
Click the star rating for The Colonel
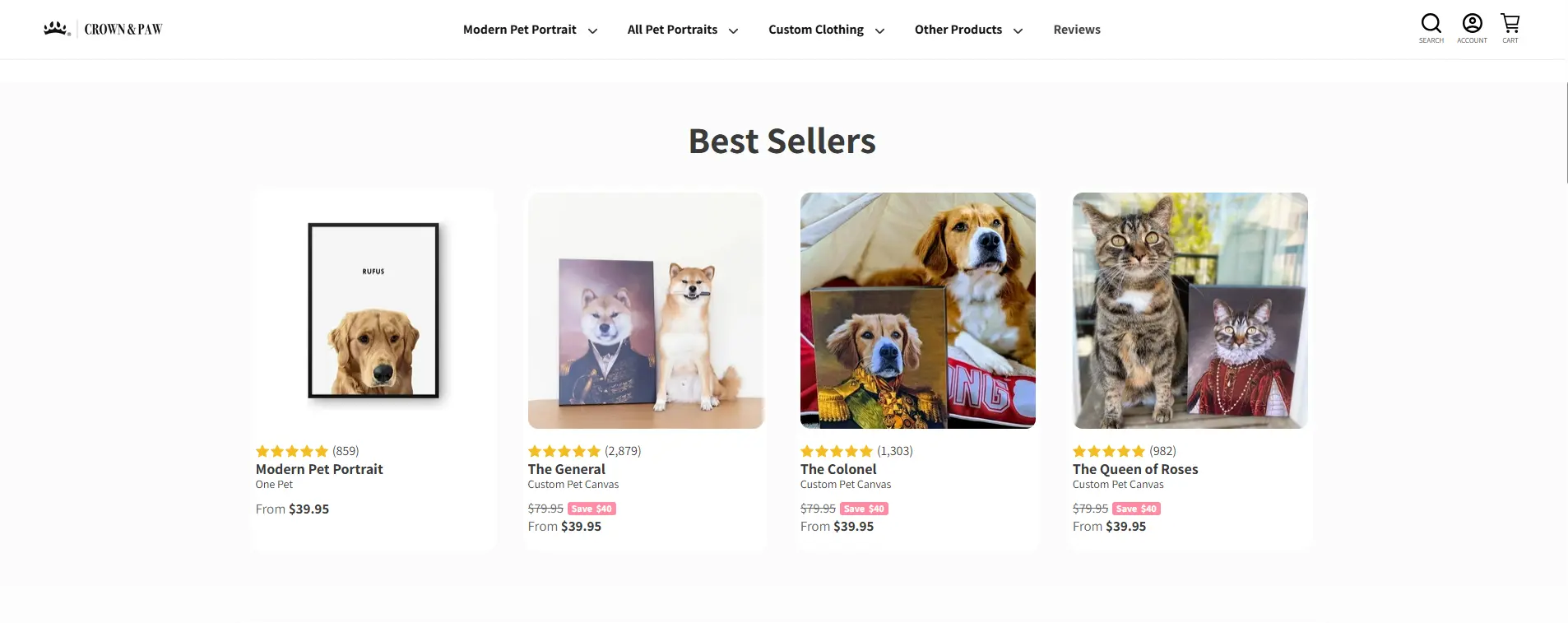pyautogui.click(x=837, y=451)
